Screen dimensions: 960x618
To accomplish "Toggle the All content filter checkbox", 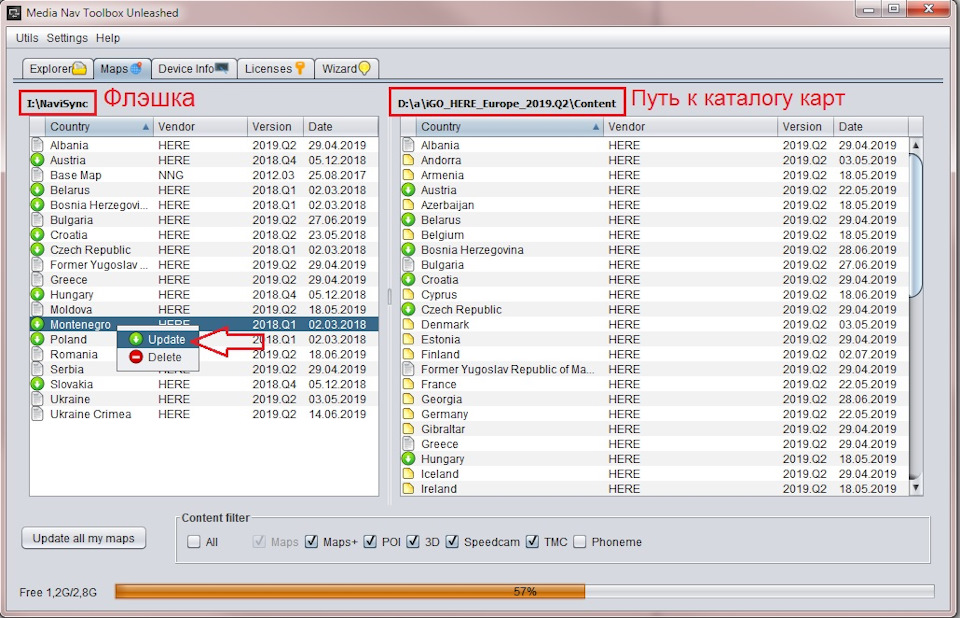I will pos(194,542).
